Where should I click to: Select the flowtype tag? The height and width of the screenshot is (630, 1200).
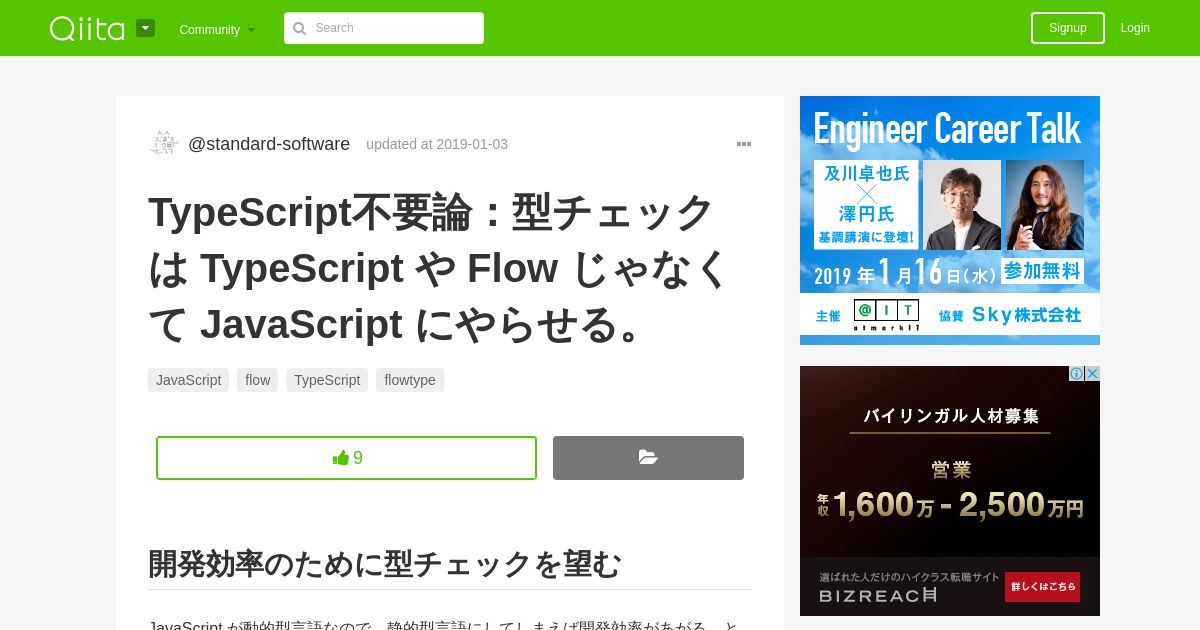(410, 380)
